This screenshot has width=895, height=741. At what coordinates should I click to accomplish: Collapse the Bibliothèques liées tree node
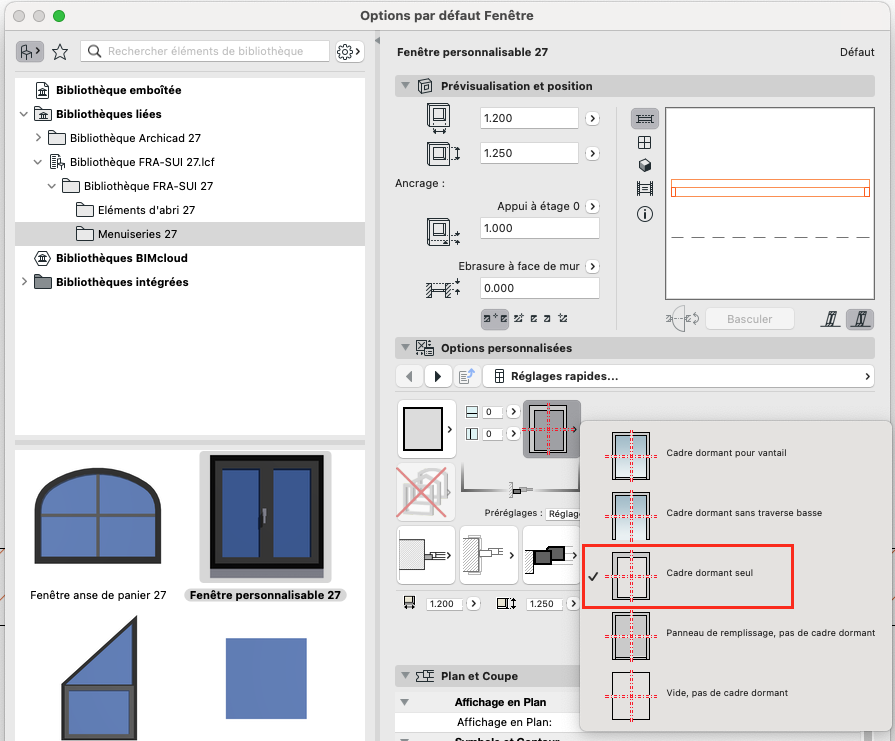click(x=24, y=114)
